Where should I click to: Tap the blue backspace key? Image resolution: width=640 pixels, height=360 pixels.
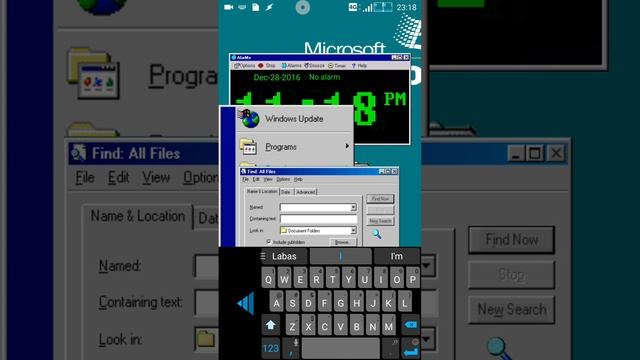click(411, 325)
